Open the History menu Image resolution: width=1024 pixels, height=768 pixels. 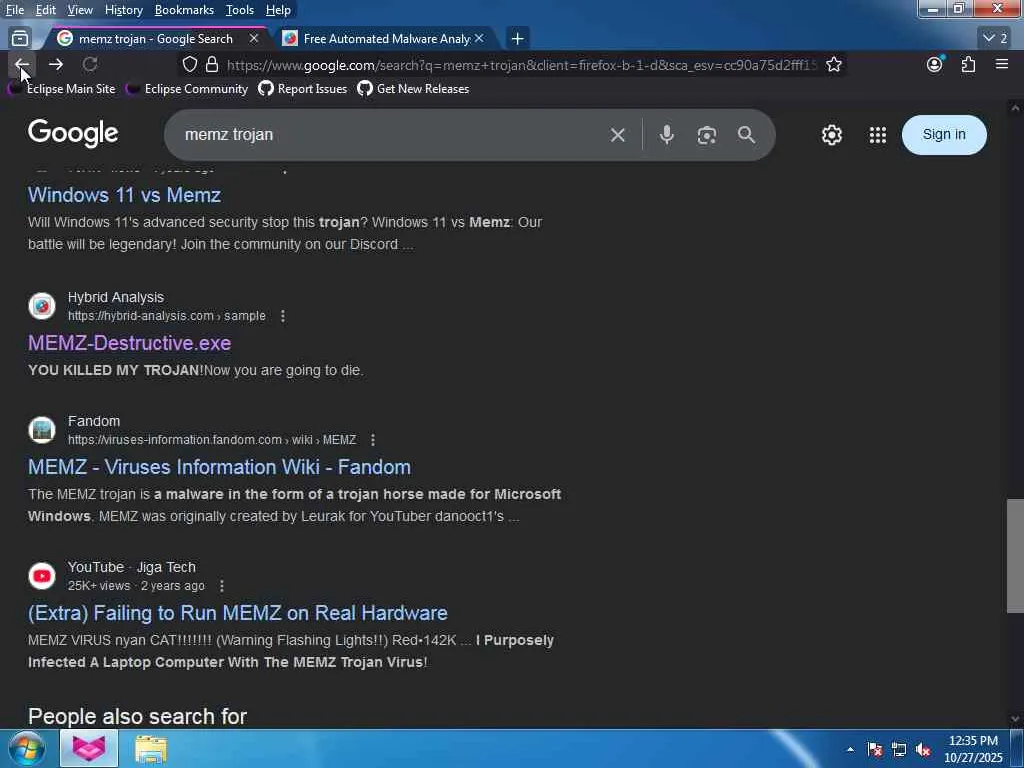point(123,10)
